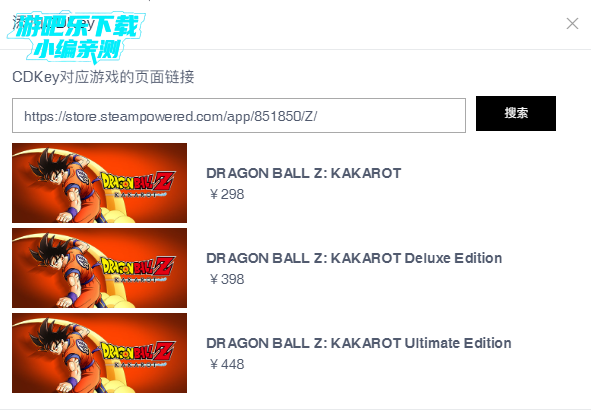Click the Dragon Ball Z logo in the Ultimate thumbnail
Image resolution: width=591 pixels, height=414 pixels.
pyautogui.click(x=138, y=354)
